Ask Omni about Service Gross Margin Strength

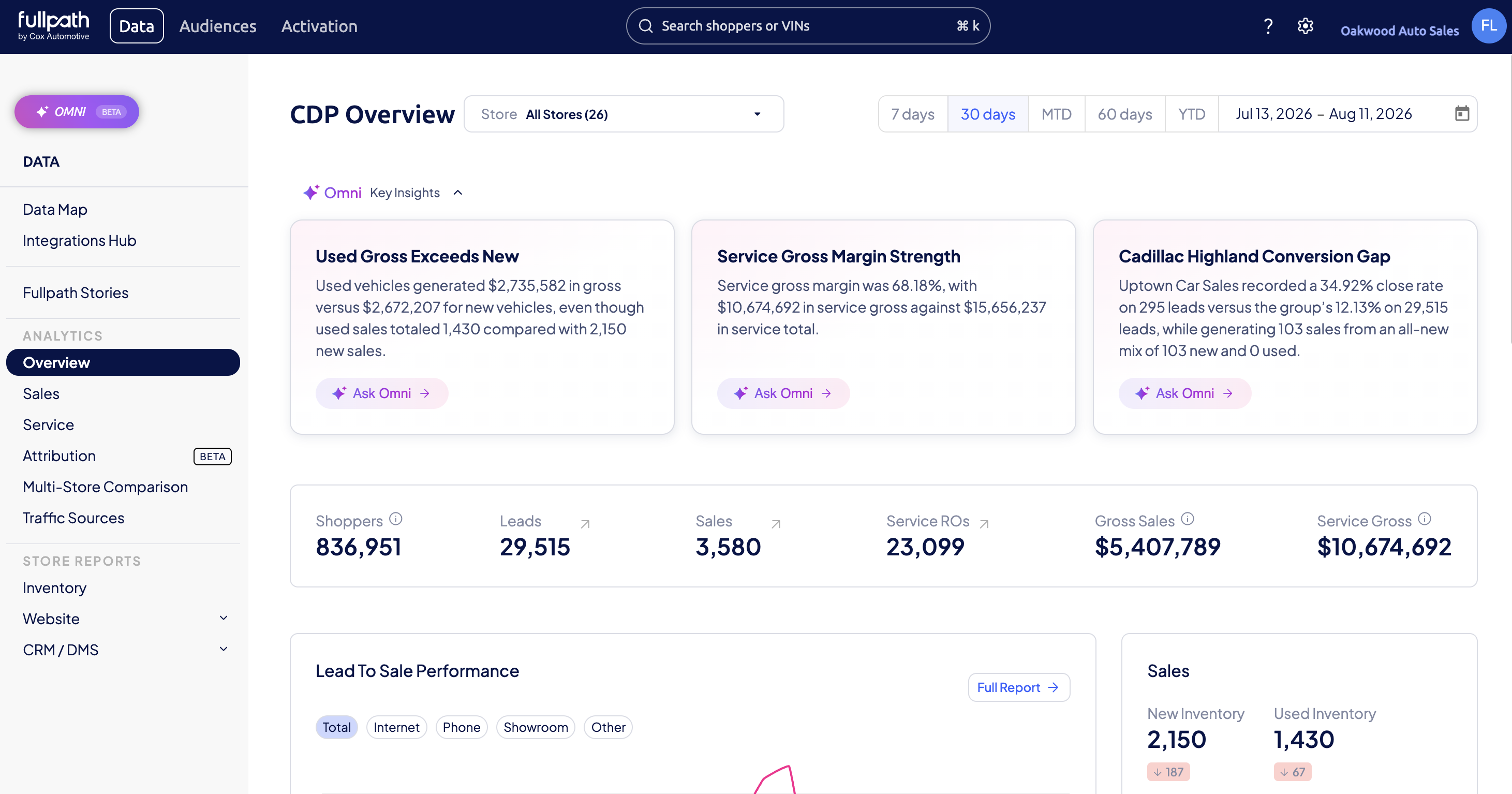click(x=783, y=393)
